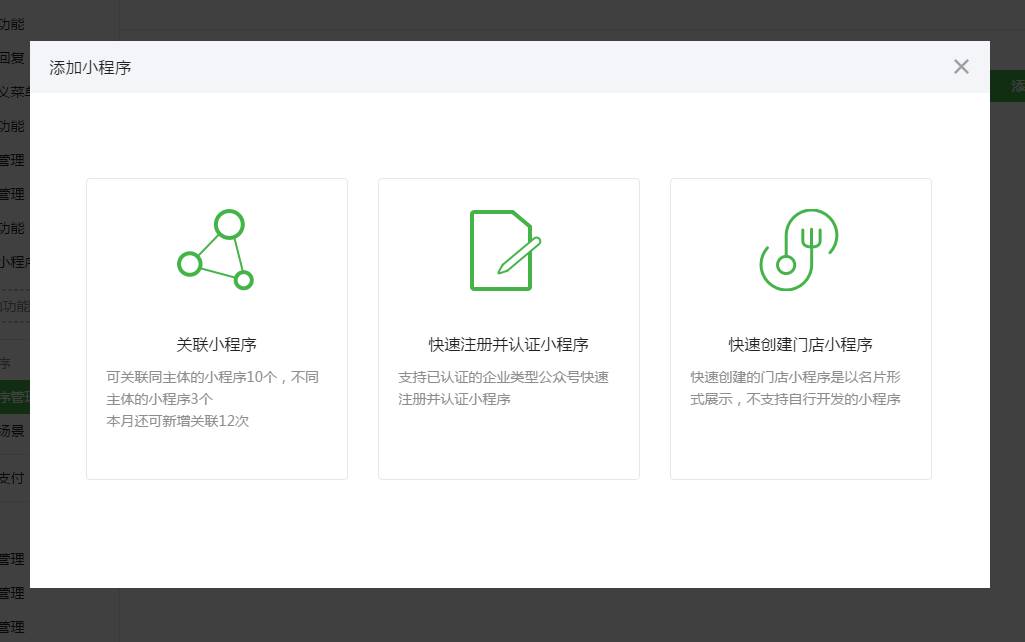Select the 关联小程序 title
1025x642 pixels.
click(216, 344)
